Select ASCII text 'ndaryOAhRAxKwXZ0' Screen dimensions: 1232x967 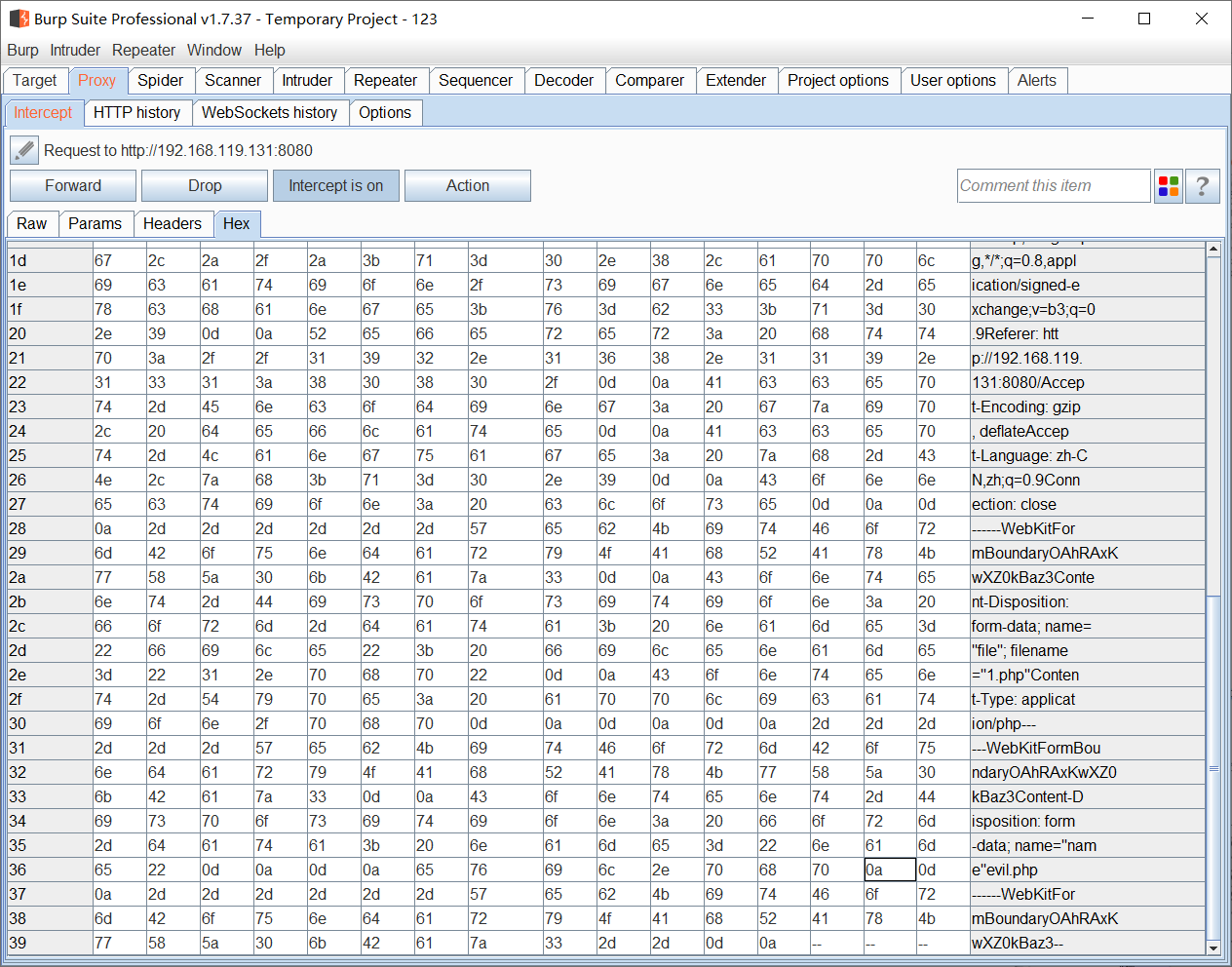pyautogui.click(x=1044, y=772)
